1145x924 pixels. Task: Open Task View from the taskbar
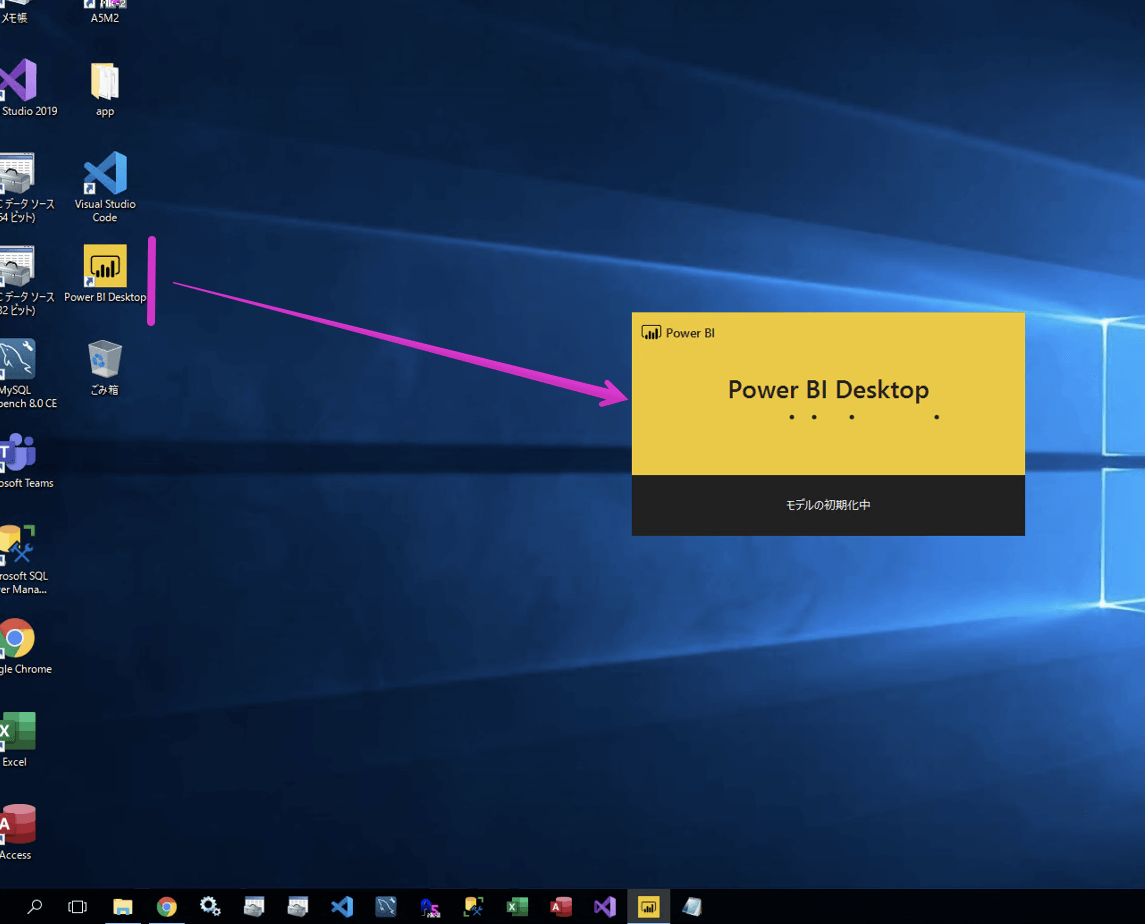[77, 906]
